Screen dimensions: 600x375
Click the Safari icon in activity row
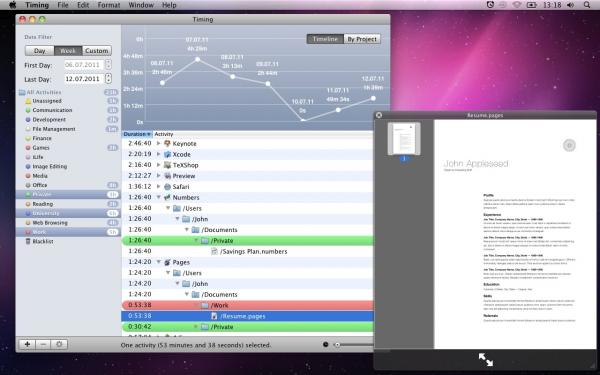(x=167, y=187)
